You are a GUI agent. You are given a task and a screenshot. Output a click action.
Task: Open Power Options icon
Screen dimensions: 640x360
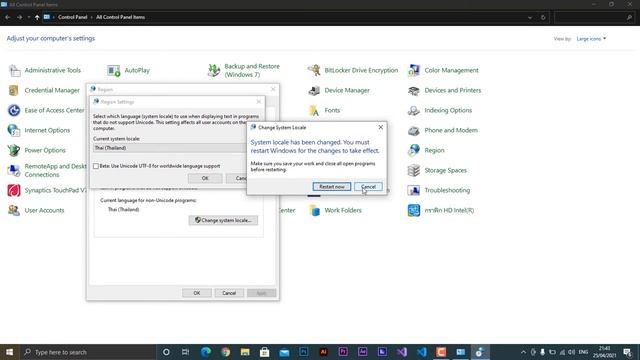click(14, 150)
